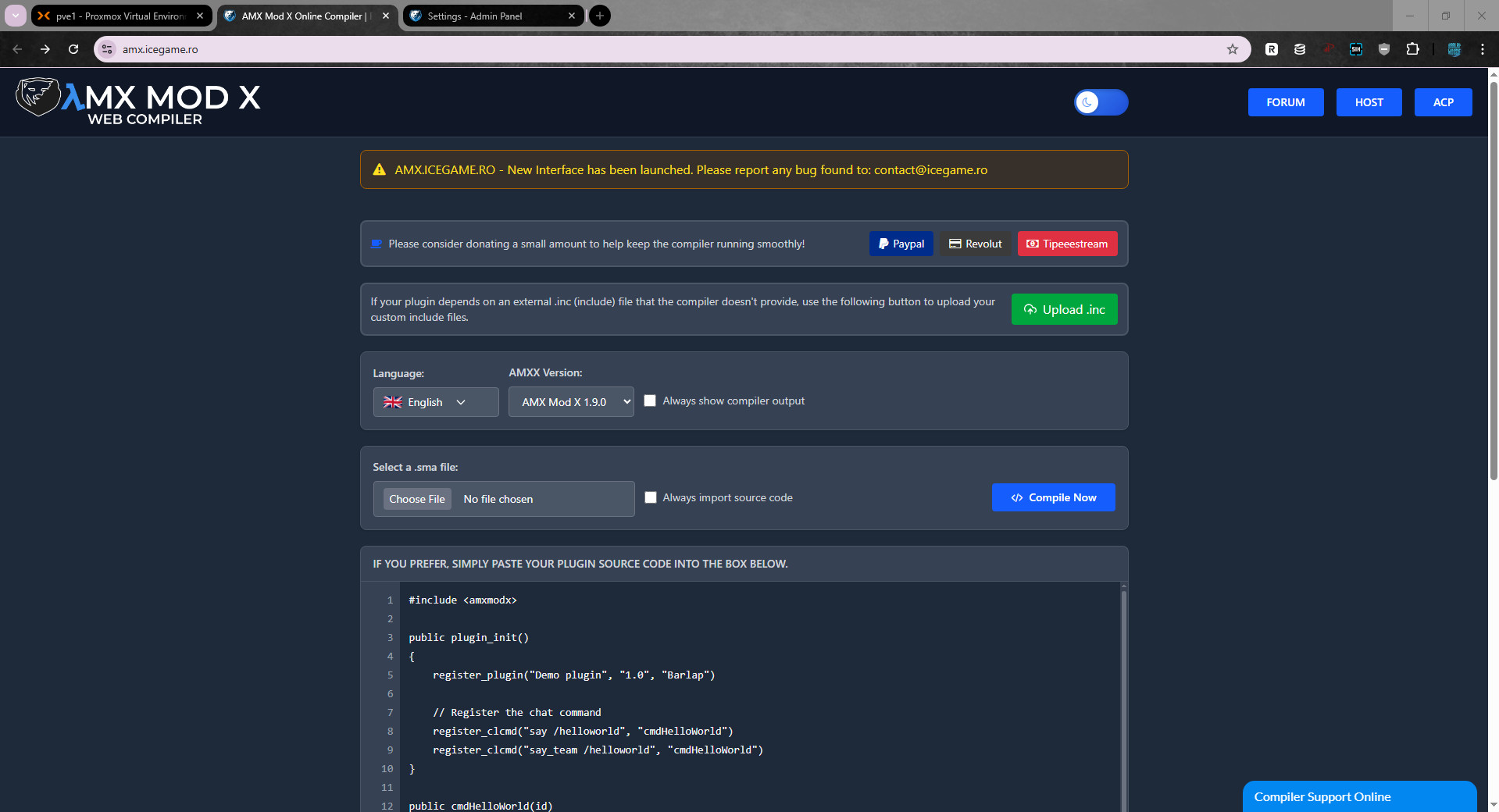Bookmark this page with the star icon

pos(1233,49)
